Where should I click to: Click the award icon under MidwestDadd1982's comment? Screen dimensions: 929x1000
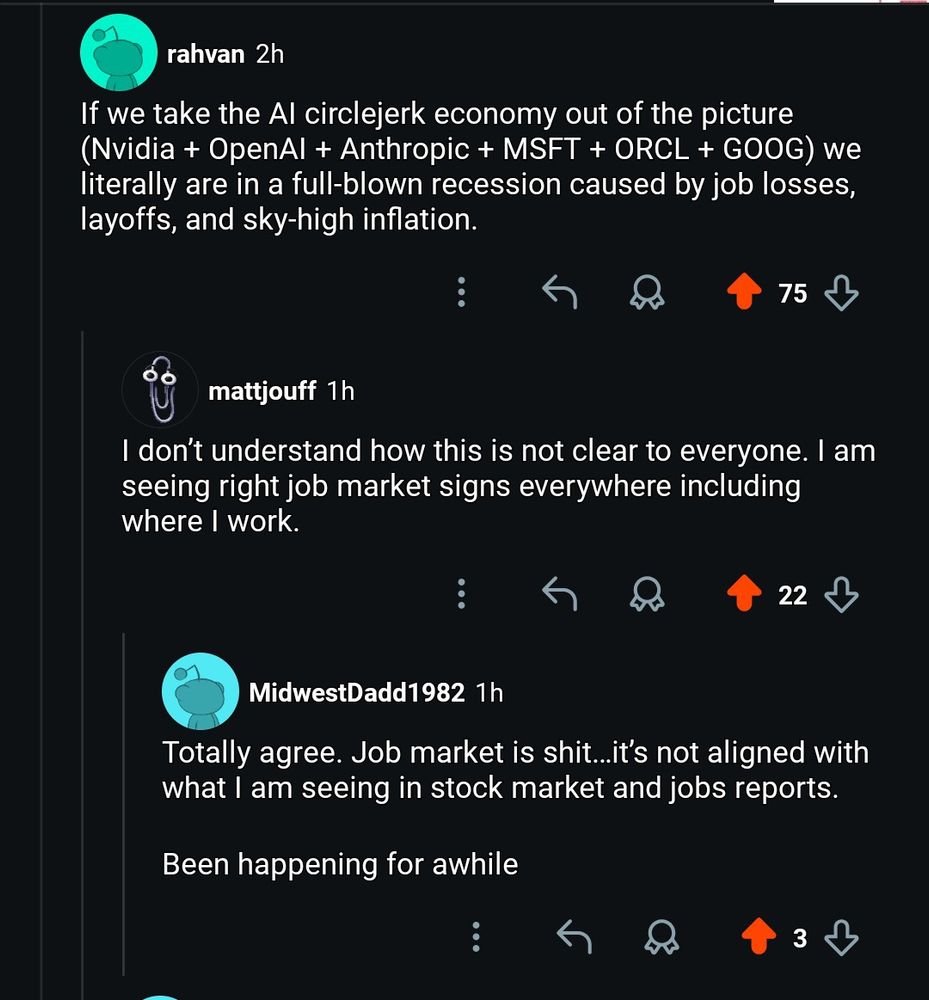coord(661,938)
